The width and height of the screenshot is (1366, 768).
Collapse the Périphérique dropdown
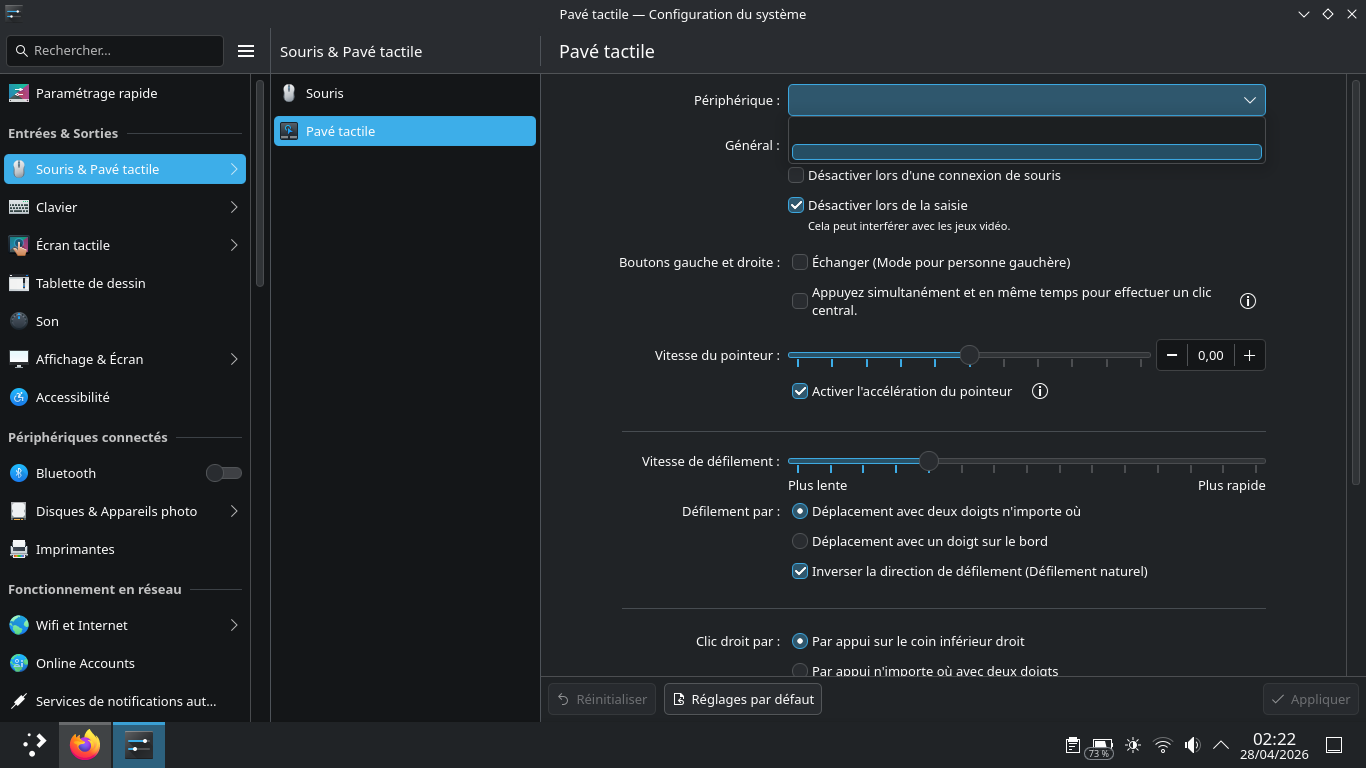click(x=1027, y=100)
